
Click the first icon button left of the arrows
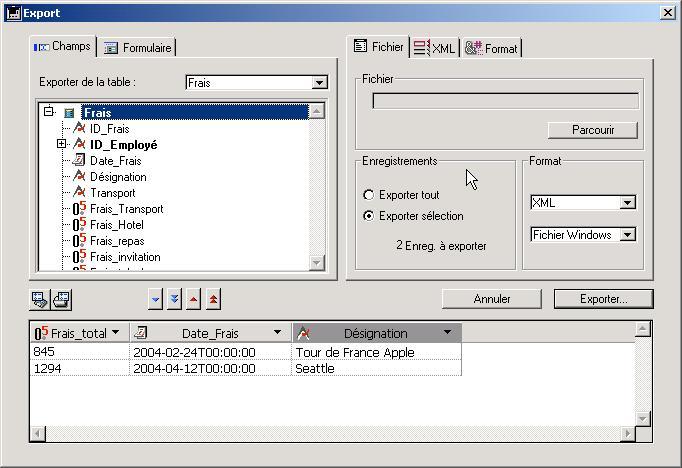pos(40,299)
